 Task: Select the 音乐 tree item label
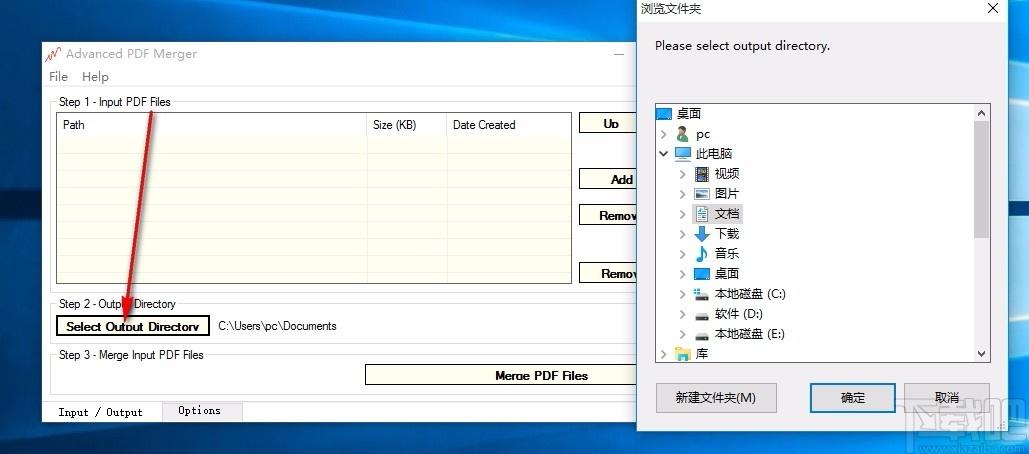(x=727, y=254)
